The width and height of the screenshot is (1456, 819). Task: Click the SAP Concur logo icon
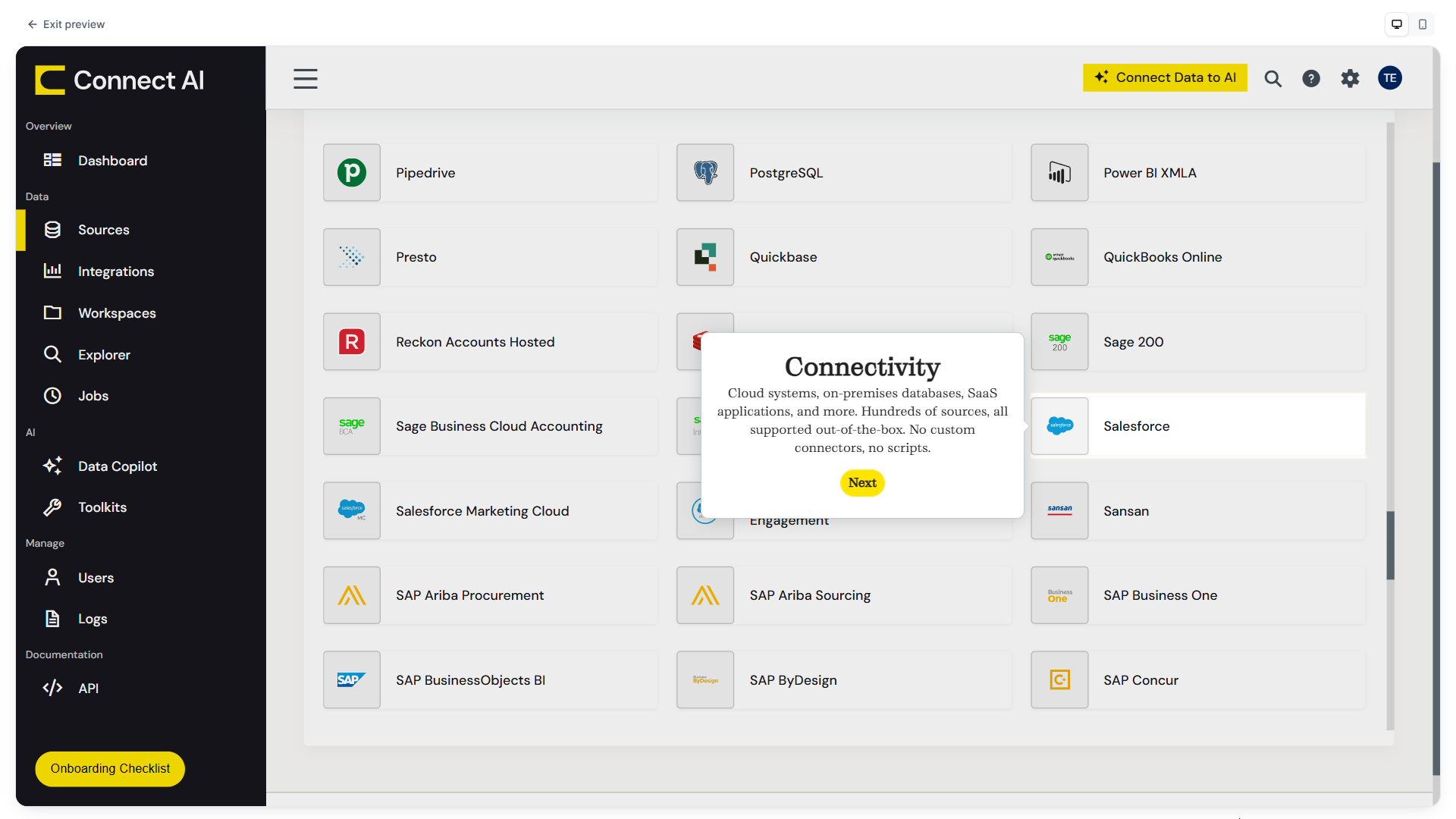tap(1059, 680)
